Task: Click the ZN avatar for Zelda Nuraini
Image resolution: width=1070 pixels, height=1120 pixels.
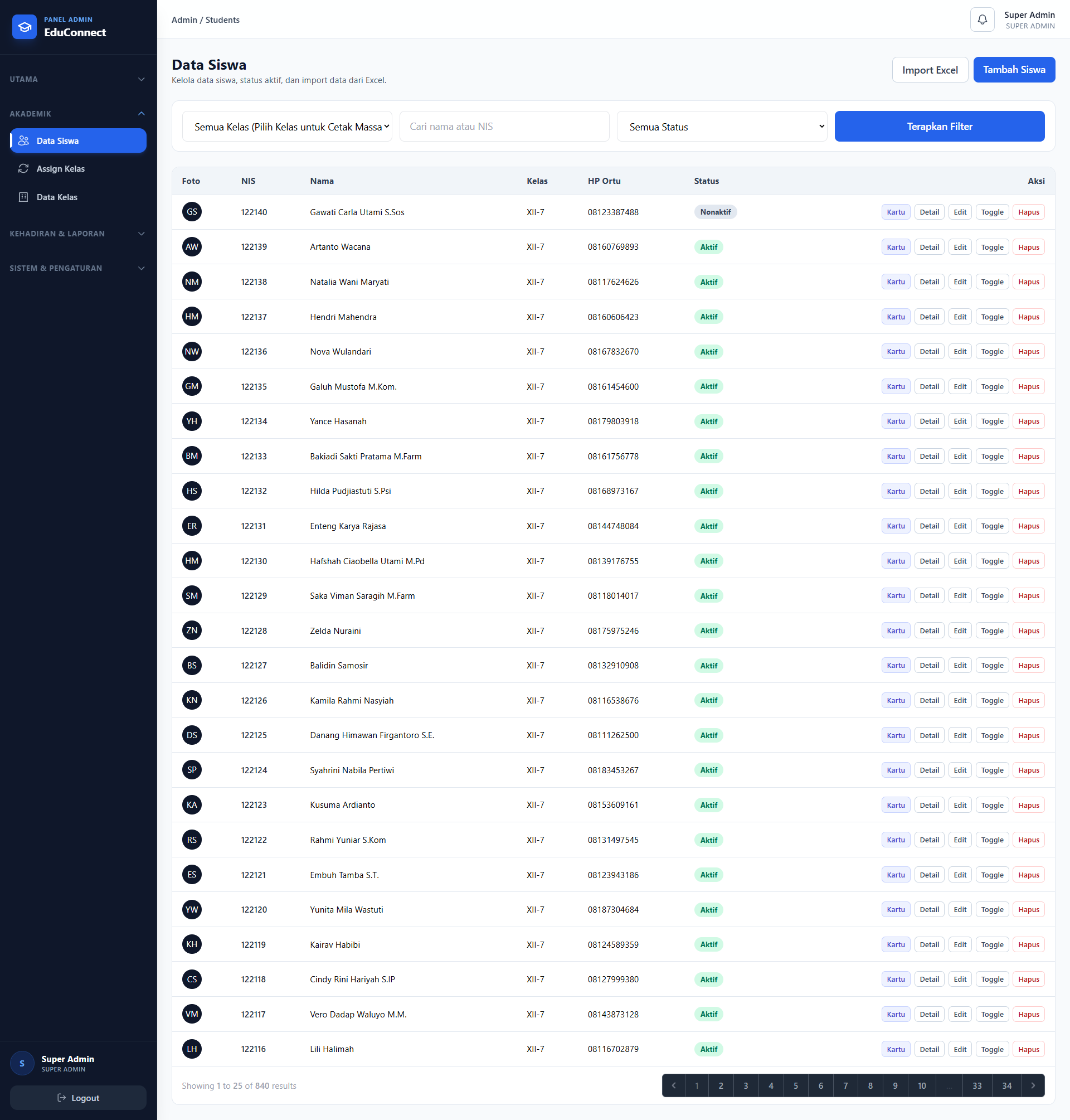Action: 192,630
